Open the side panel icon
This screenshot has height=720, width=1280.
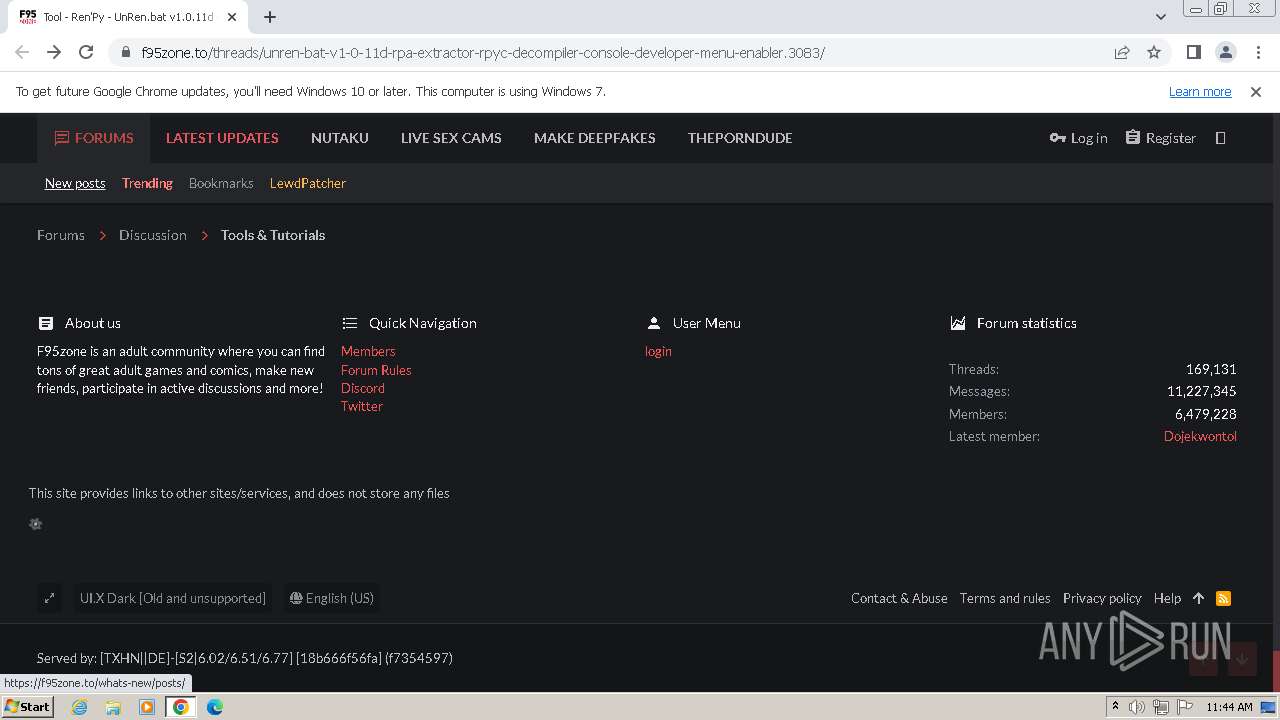pyautogui.click(x=1193, y=52)
